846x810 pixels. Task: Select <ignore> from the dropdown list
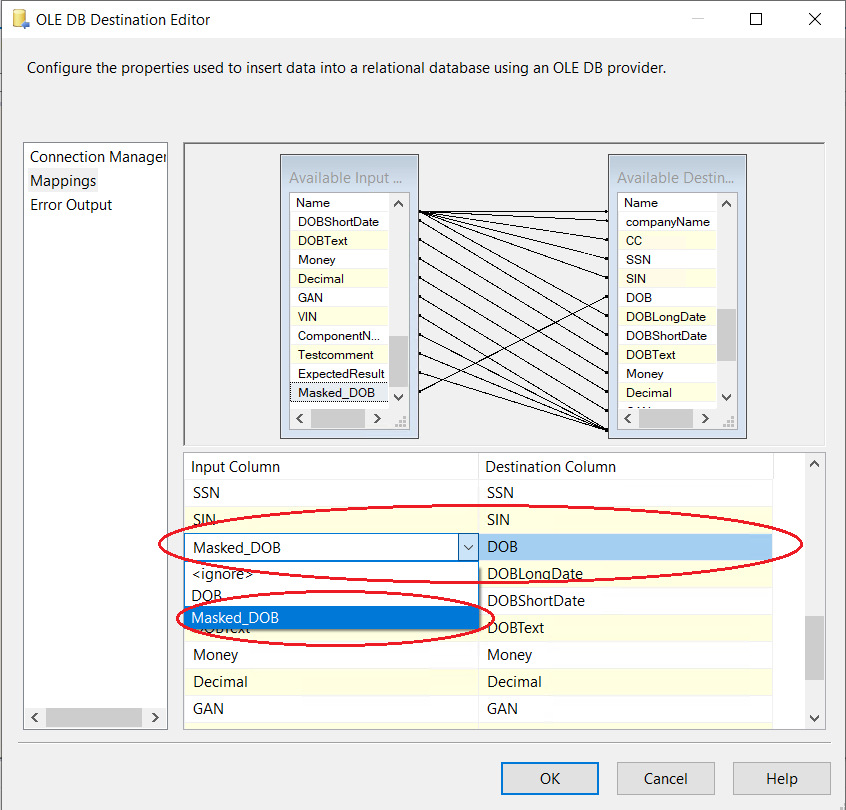(222, 574)
